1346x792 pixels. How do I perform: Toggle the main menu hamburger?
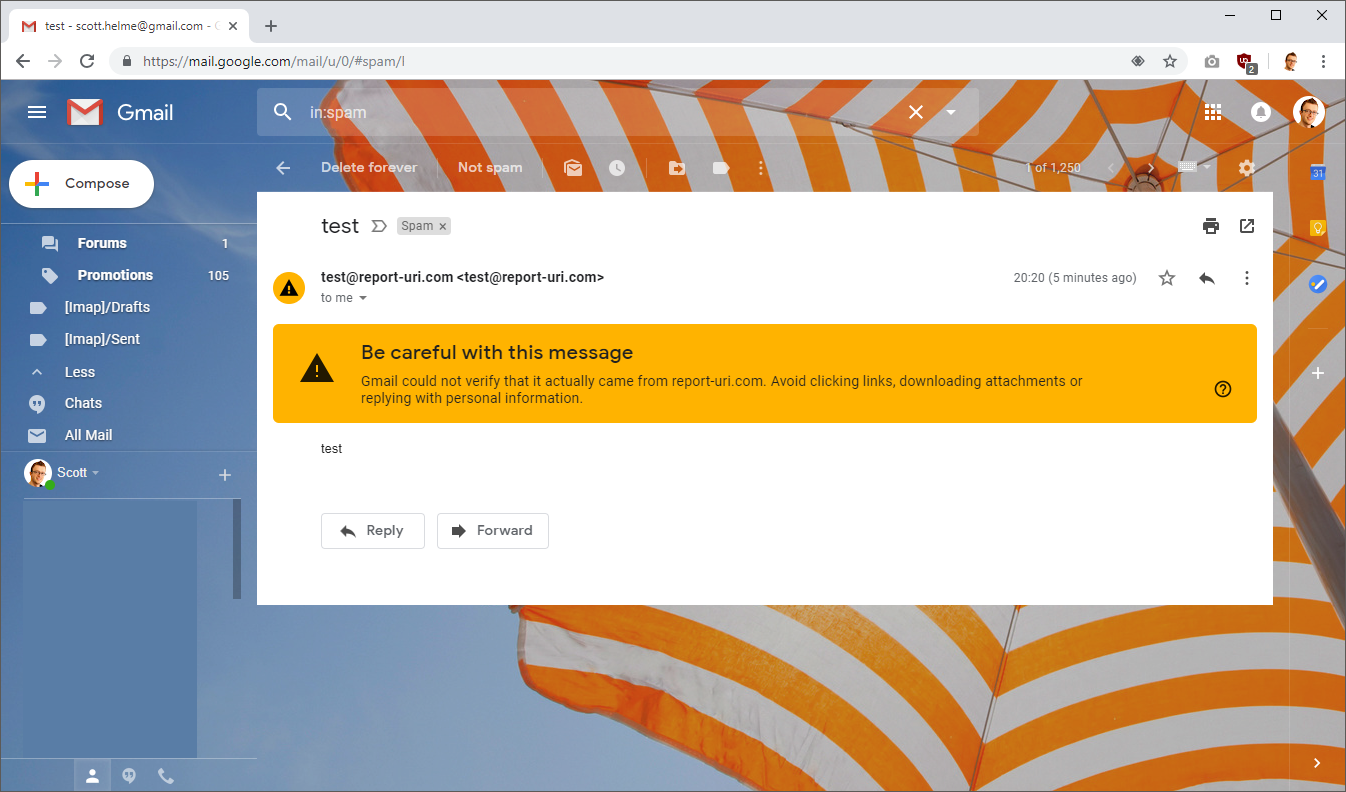click(37, 112)
